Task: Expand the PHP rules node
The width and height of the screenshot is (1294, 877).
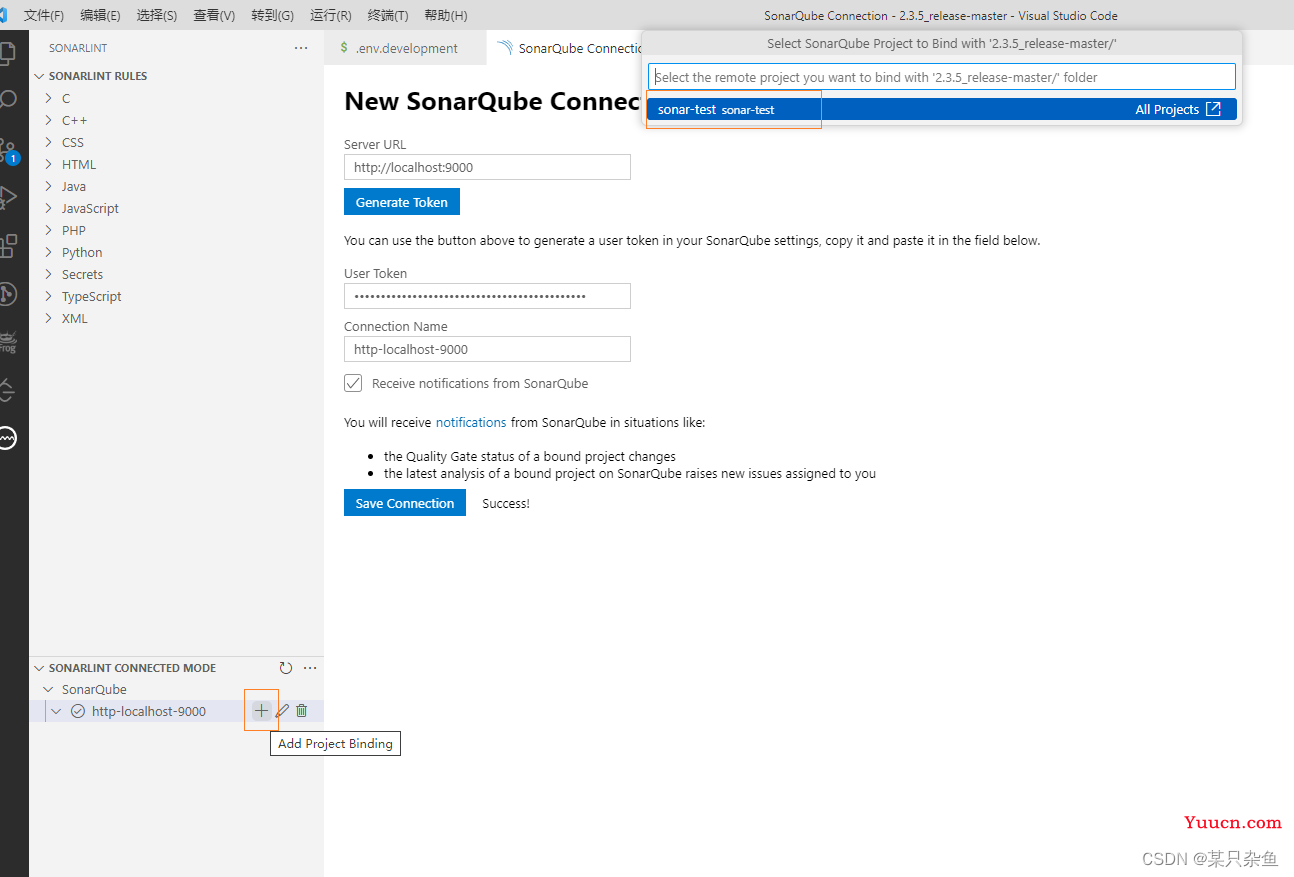Action: [48, 230]
